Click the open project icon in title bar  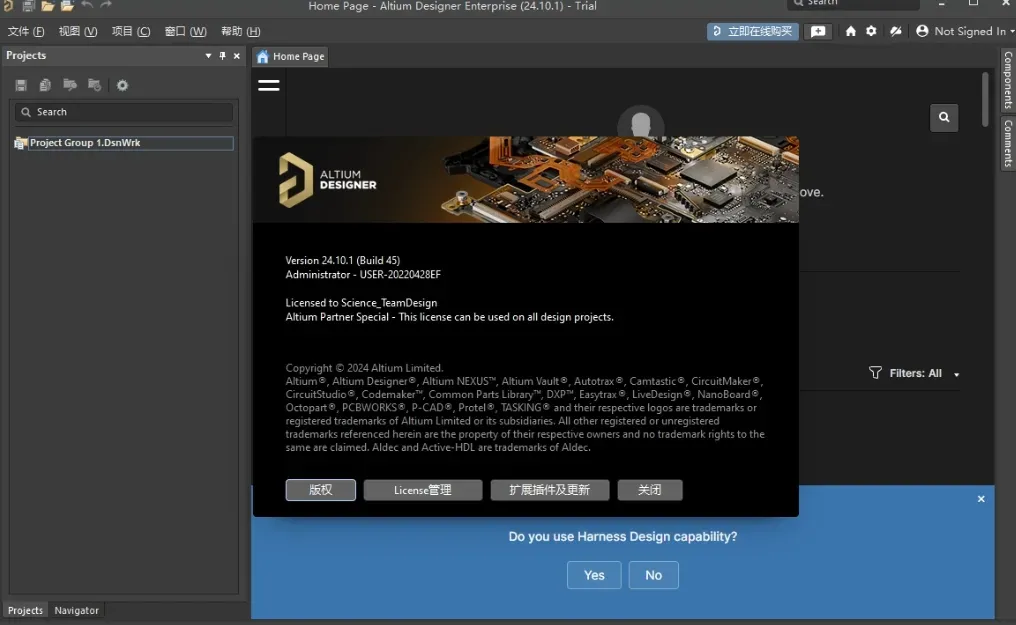coord(67,6)
